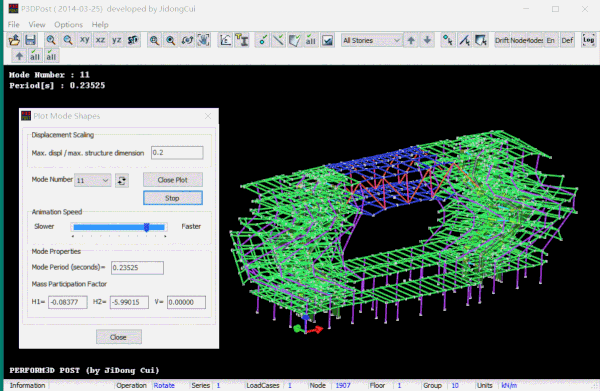The width and height of the screenshot is (600, 391).
Task: Click the Def deformation toolbar button
Action: tap(567, 40)
